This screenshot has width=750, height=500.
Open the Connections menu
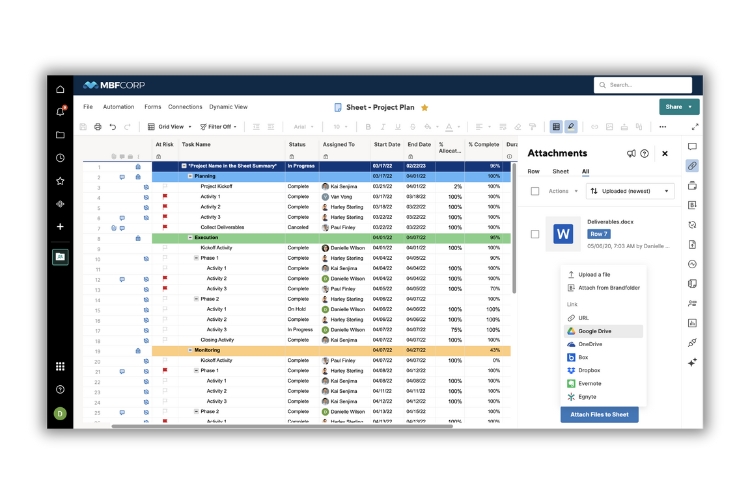[185, 107]
